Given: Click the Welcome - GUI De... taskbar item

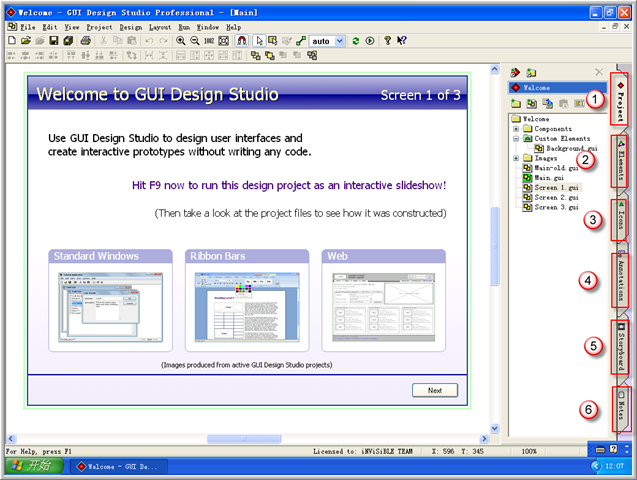Looking at the screenshot, I should [x=118, y=467].
